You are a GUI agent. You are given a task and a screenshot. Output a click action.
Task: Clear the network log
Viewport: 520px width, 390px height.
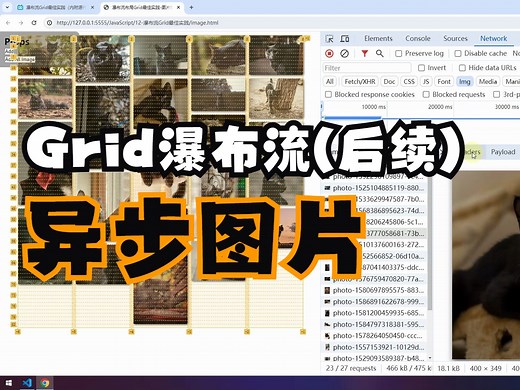344,53
